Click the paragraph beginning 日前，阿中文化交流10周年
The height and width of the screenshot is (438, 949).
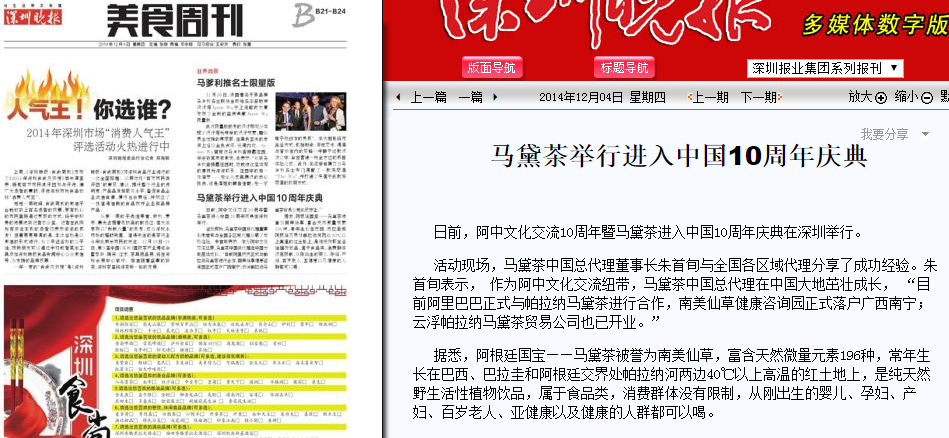[x=648, y=232]
